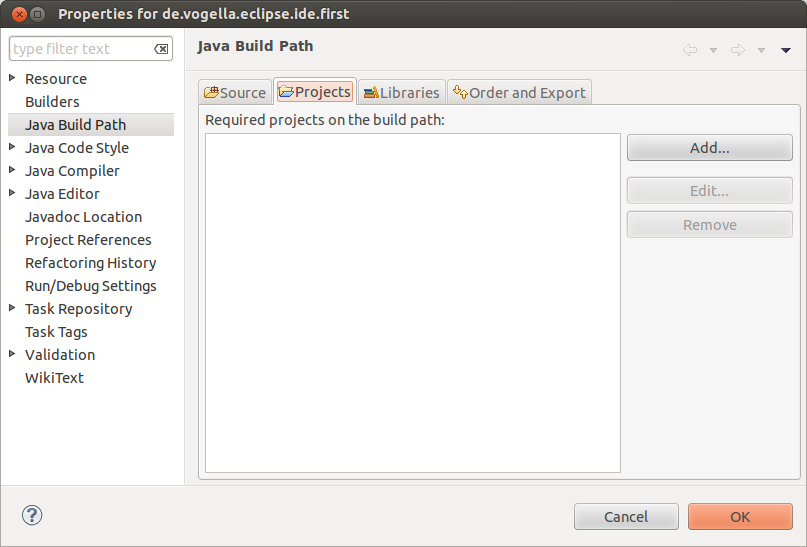Select Java Code Style entry
This screenshot has height=547, width=807.
pos(77,148)
